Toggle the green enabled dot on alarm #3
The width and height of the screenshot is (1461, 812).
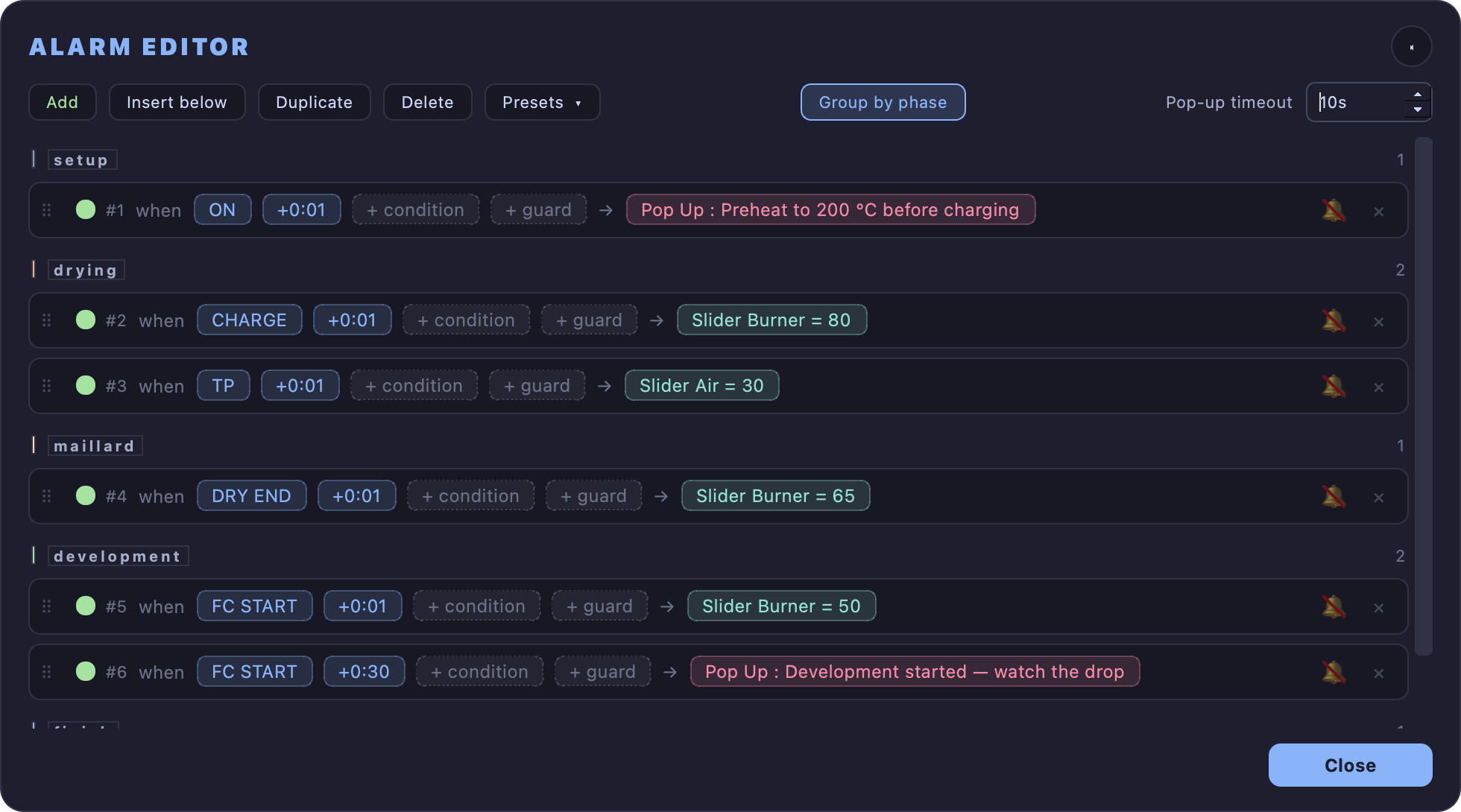coord(86,385)
